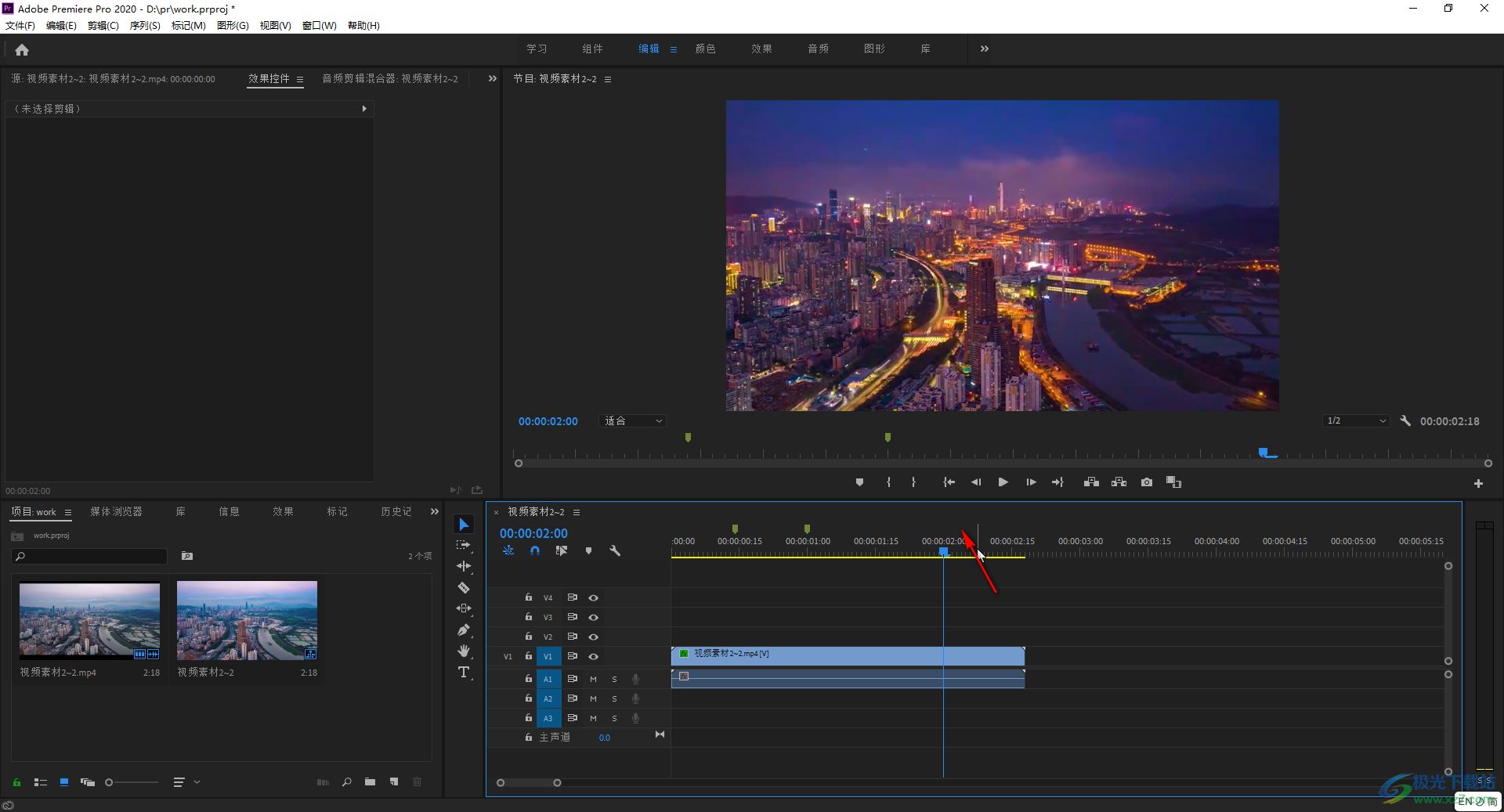Toggle V2 track output eye
Image resolution: width=1504 pixels, height=812 pixels.
pyautogui.click(x=593, y=637)
